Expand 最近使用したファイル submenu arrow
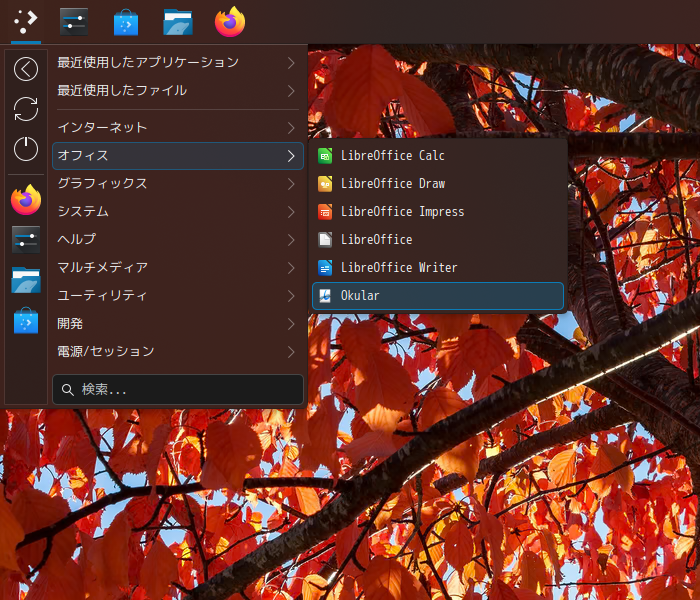This screenshot has width=700, height=600. click(x=291, y=91)
